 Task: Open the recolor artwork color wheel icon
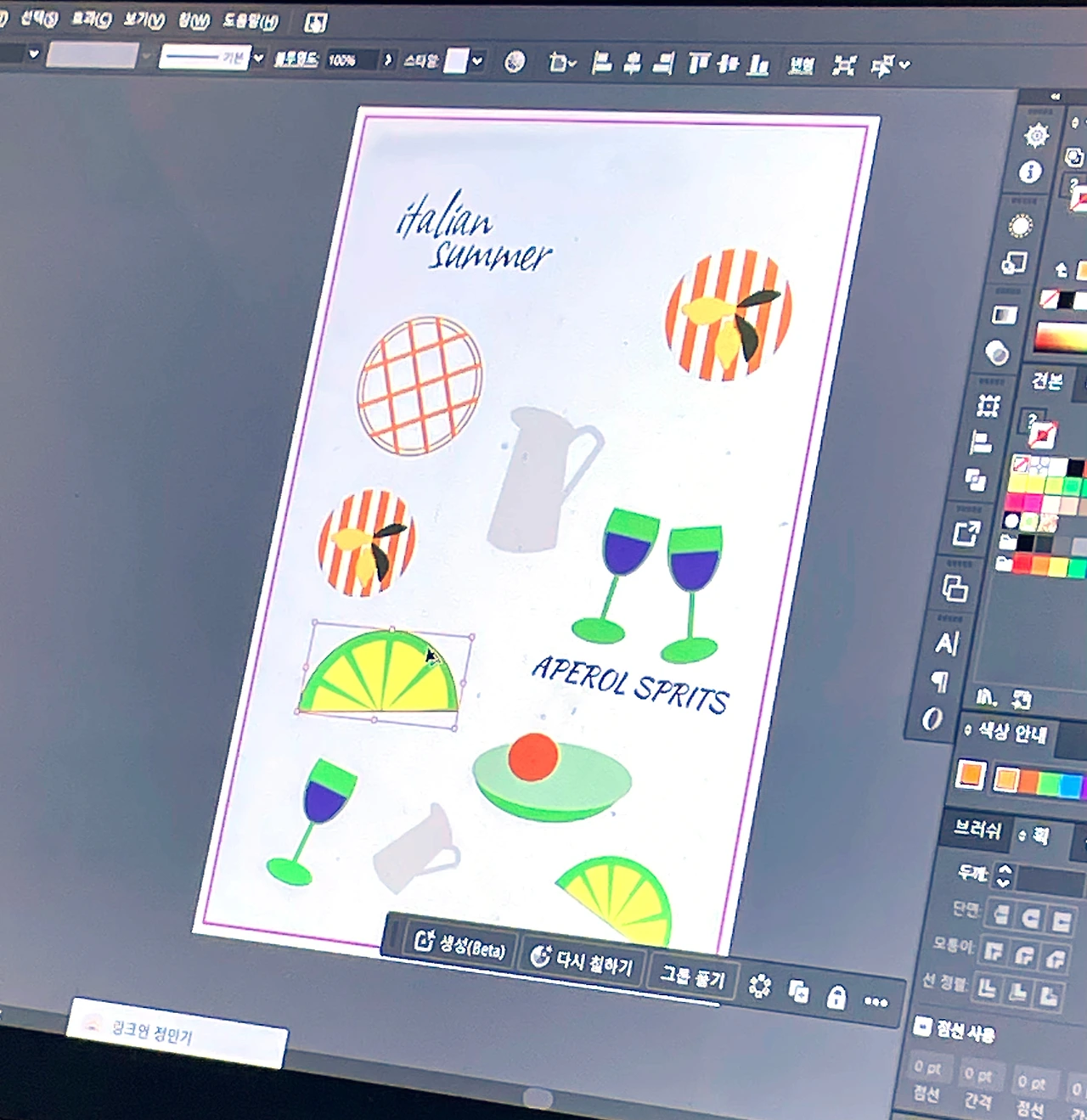tap(515, 61)
